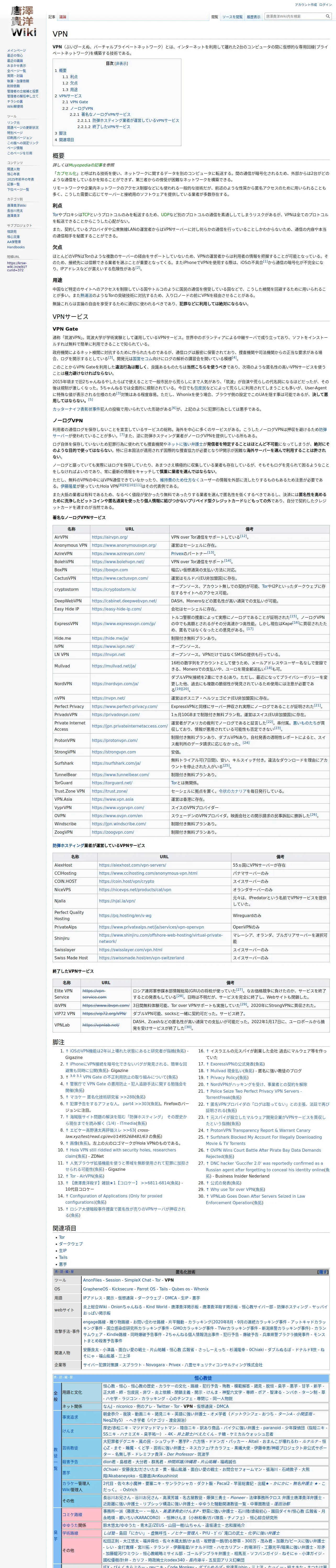Image resolution: width=336 pixels, height=1568 pixels.
Task: Open the https://zoogvpn.com/ link
Action: click(113, 832)
